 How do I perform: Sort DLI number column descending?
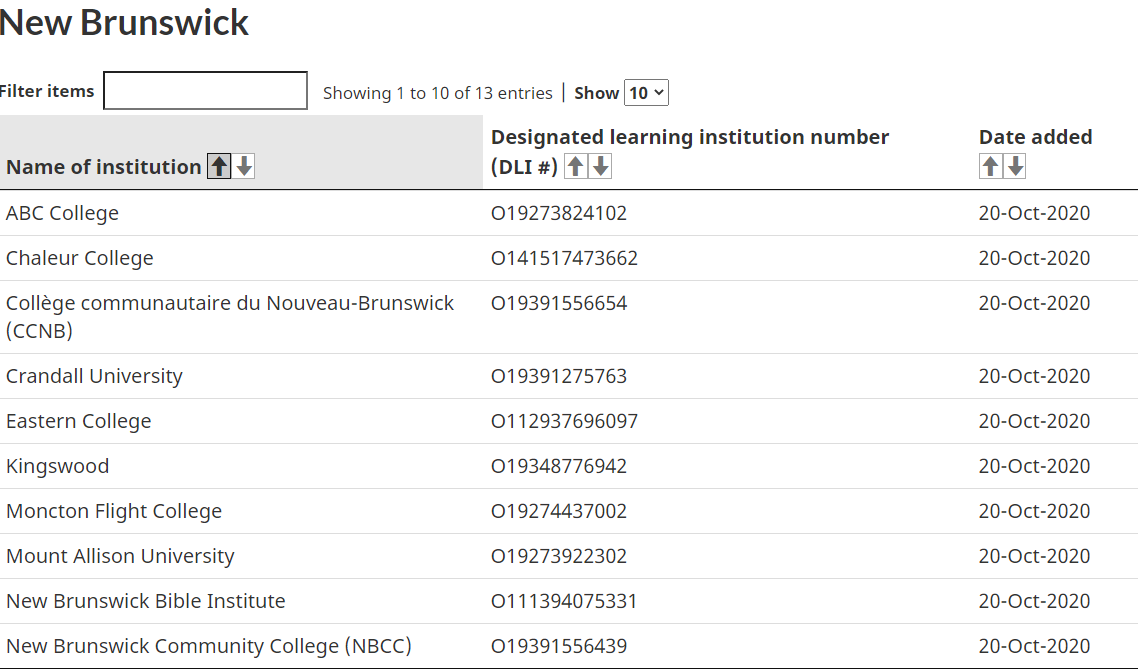point(600,166)
